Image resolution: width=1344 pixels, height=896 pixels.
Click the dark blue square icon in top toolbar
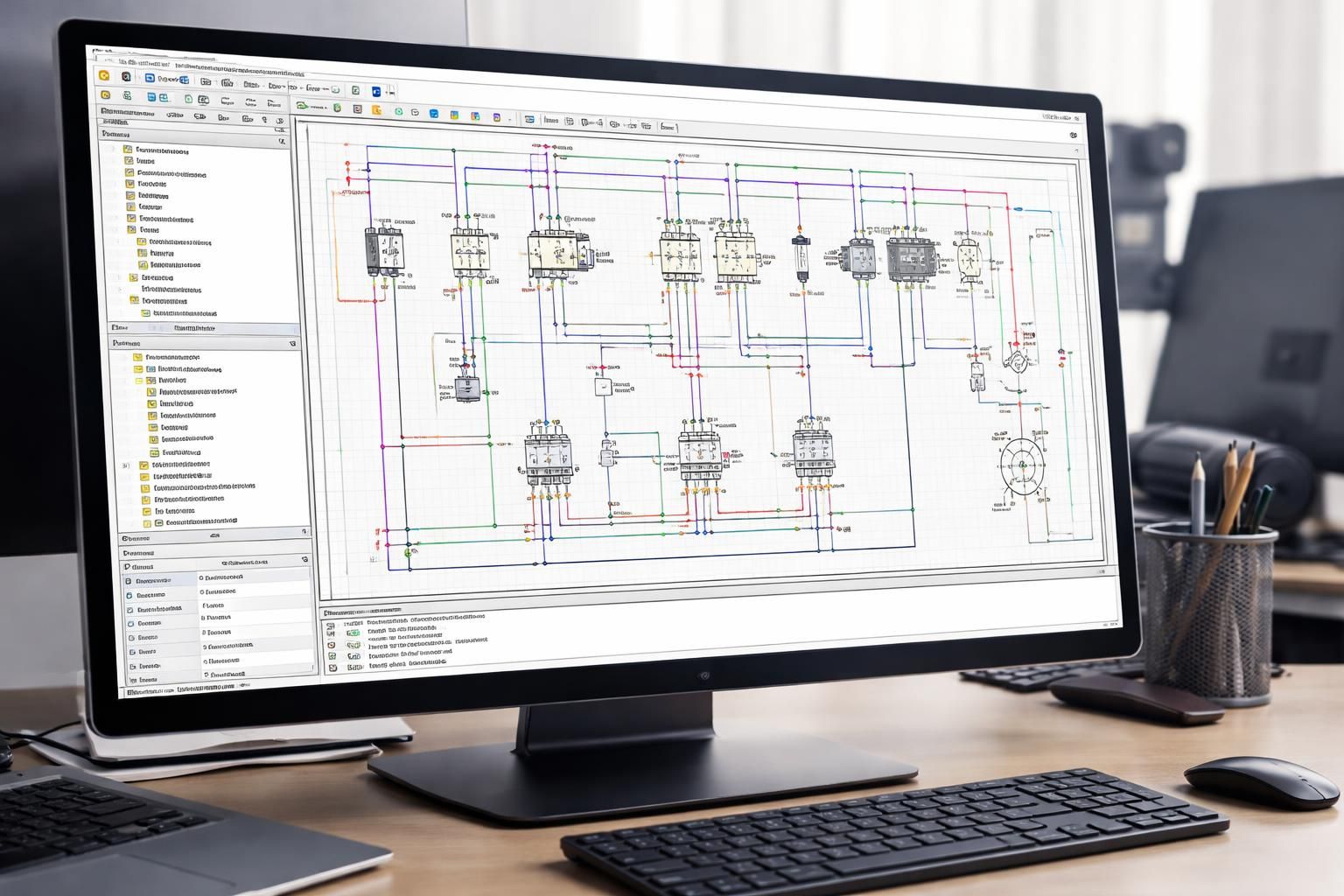coord(376,91)
